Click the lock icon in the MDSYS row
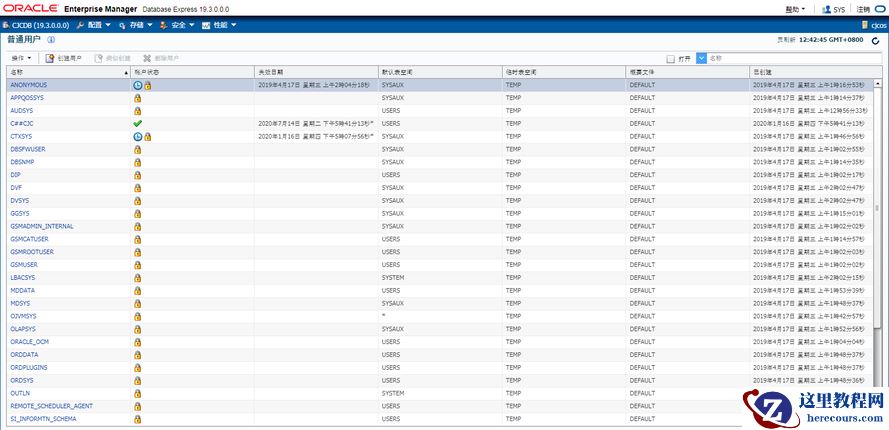 [137, 303]
